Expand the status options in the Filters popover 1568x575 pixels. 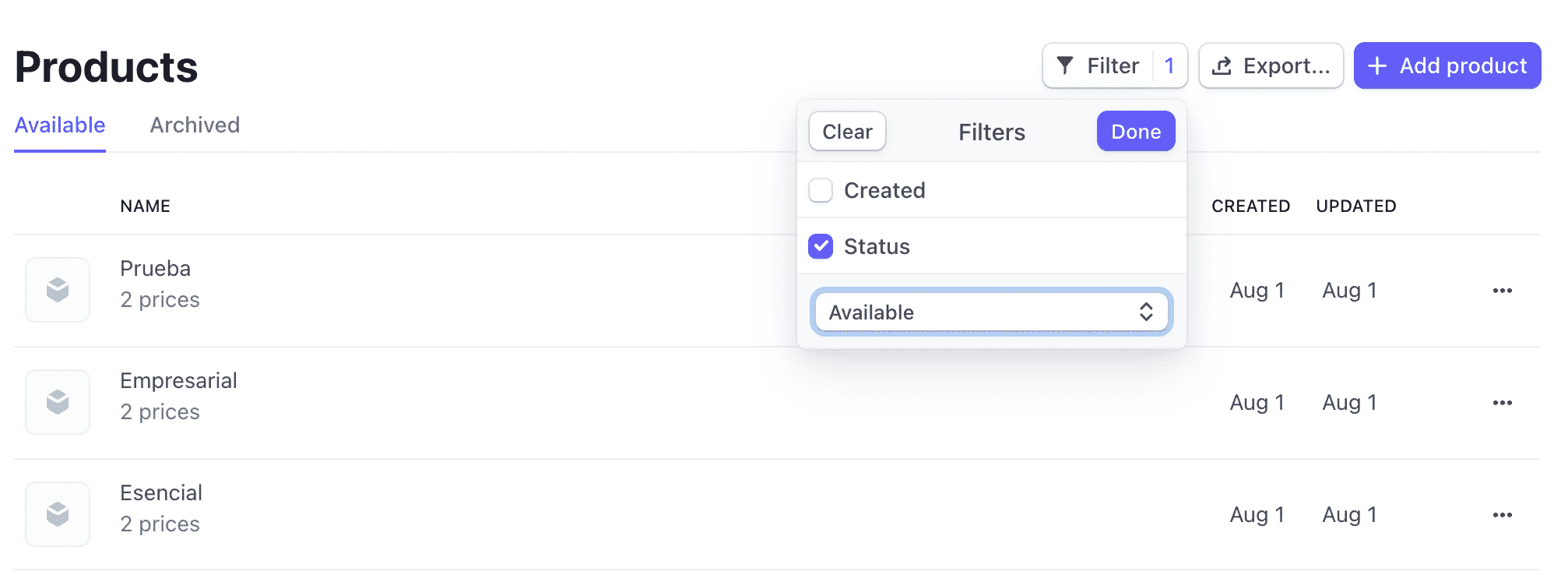coord(991,312)
